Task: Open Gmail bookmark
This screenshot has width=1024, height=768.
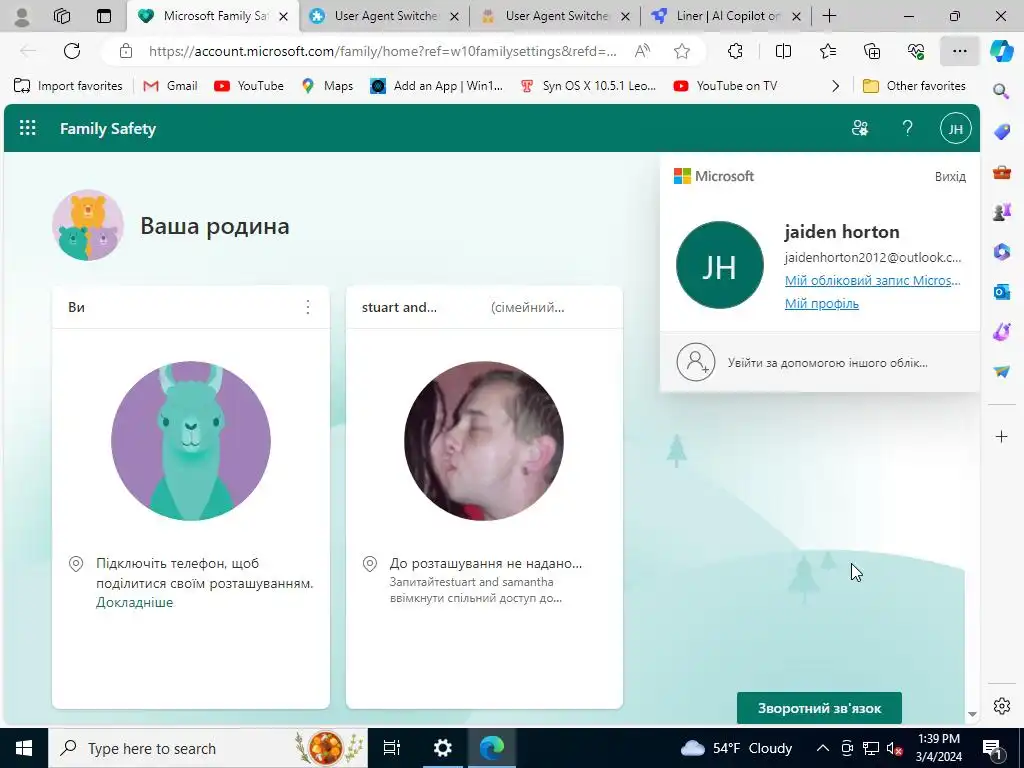Action: (170, 86)
